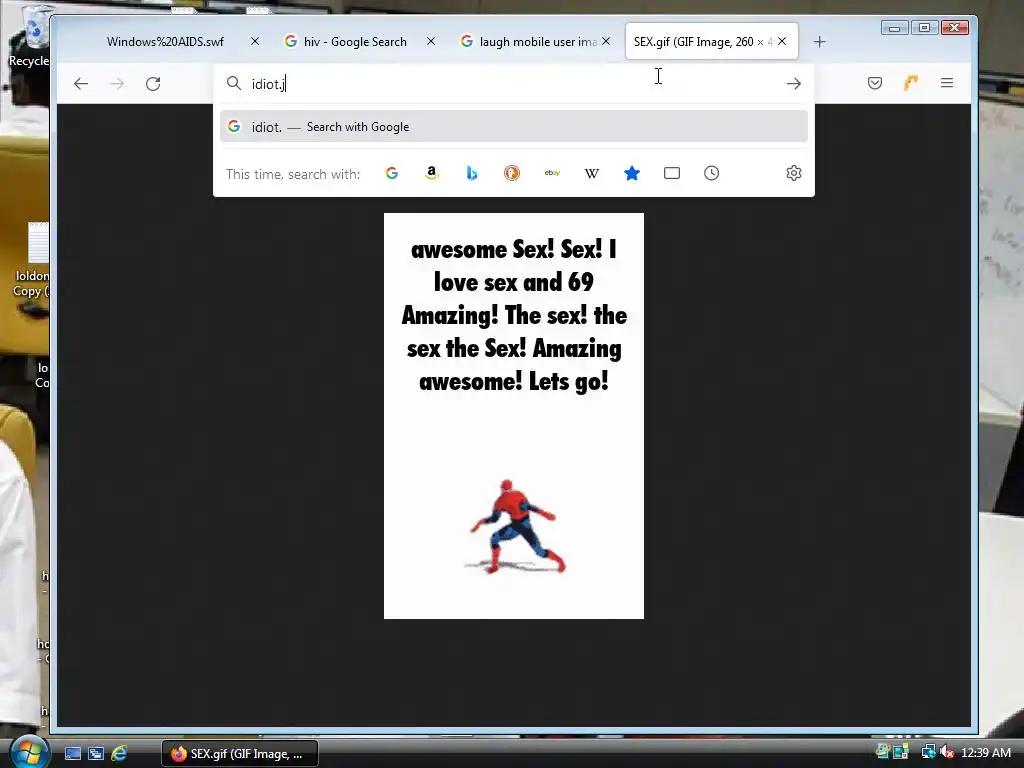The image size is (1024, 768).
Task: Open the Recycle Bin desktop icon
Action: (x=33, y=36)
